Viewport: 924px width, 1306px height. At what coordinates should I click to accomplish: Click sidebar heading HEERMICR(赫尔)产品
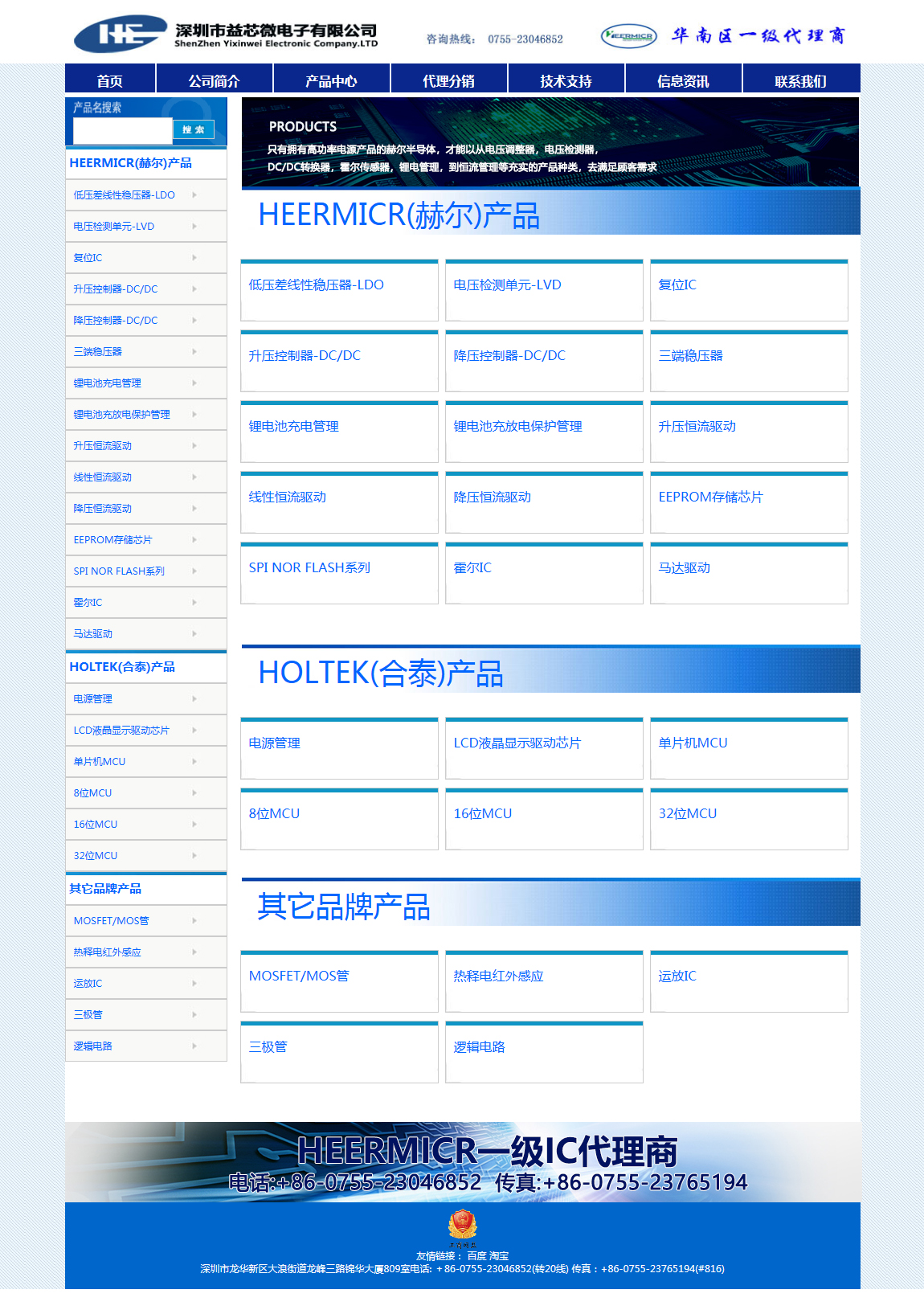[131, 163]
